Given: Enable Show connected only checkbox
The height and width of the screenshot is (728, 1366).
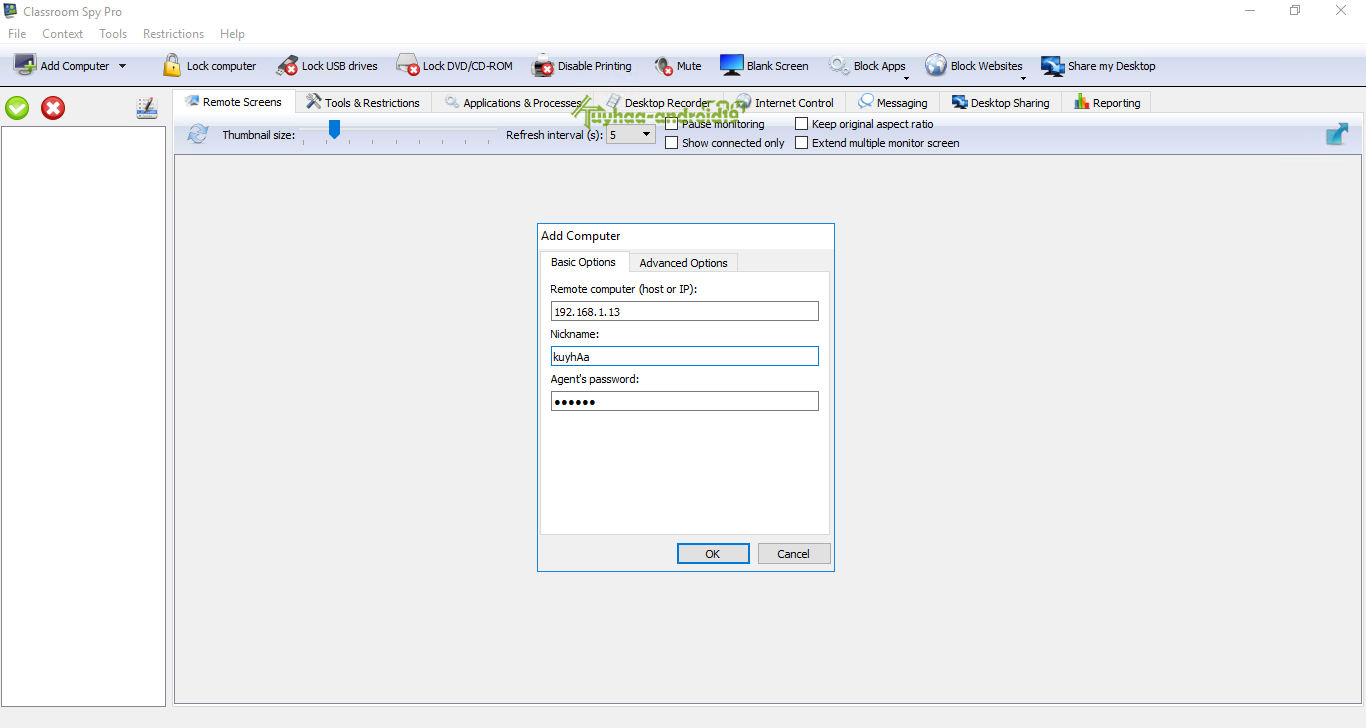Looking at the screenshot, I should pyautogui.click(x=672, y=143).
